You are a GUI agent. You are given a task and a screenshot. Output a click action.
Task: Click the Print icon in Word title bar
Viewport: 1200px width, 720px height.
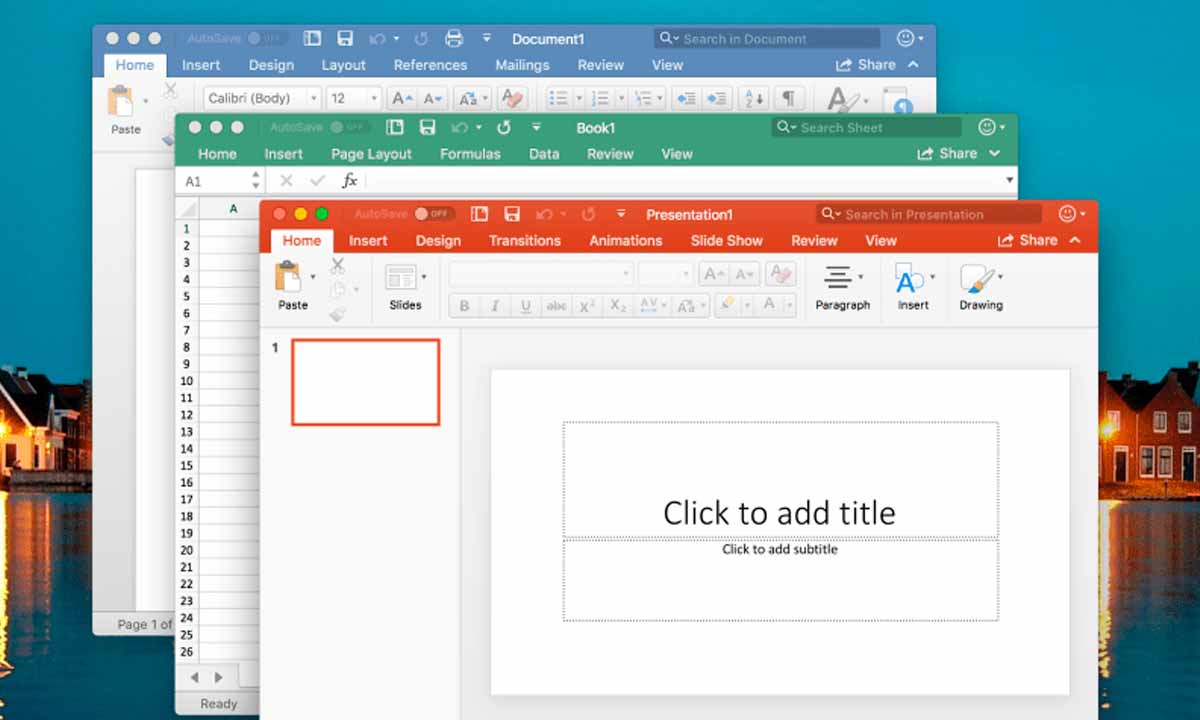[453, 39]
